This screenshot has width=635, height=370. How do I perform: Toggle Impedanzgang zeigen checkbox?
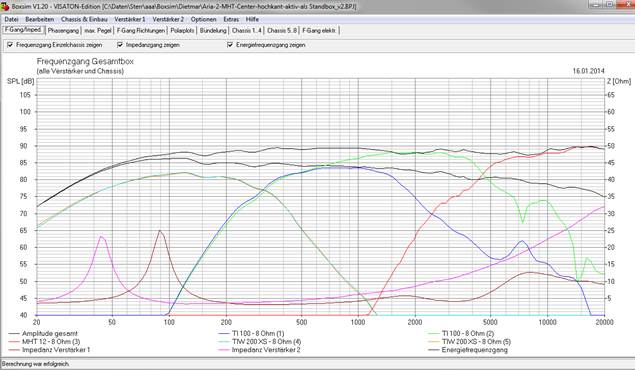pyautogui.click(x=120, y=45)
